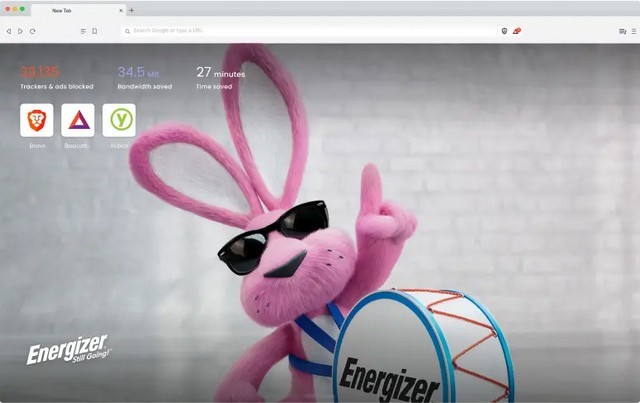Viewport: 640px width, 403px height.
Task: Click the search magnifier icon
Action: tap(127, 31)
